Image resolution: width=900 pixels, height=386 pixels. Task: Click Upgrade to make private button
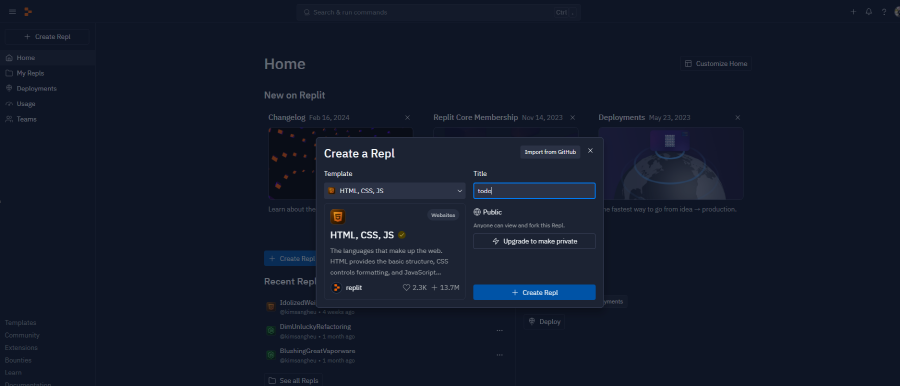534,241
